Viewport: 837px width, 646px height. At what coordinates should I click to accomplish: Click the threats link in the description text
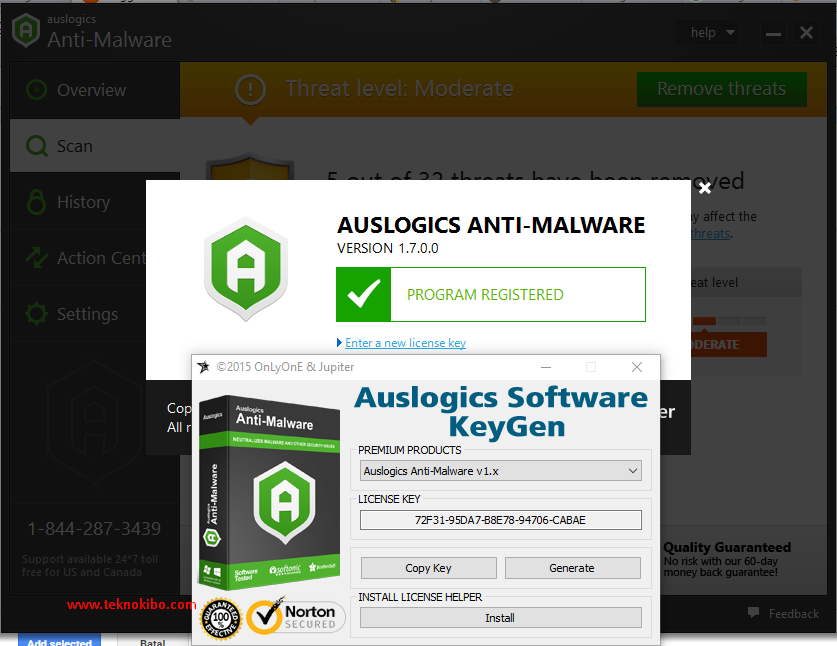[710, 234]
